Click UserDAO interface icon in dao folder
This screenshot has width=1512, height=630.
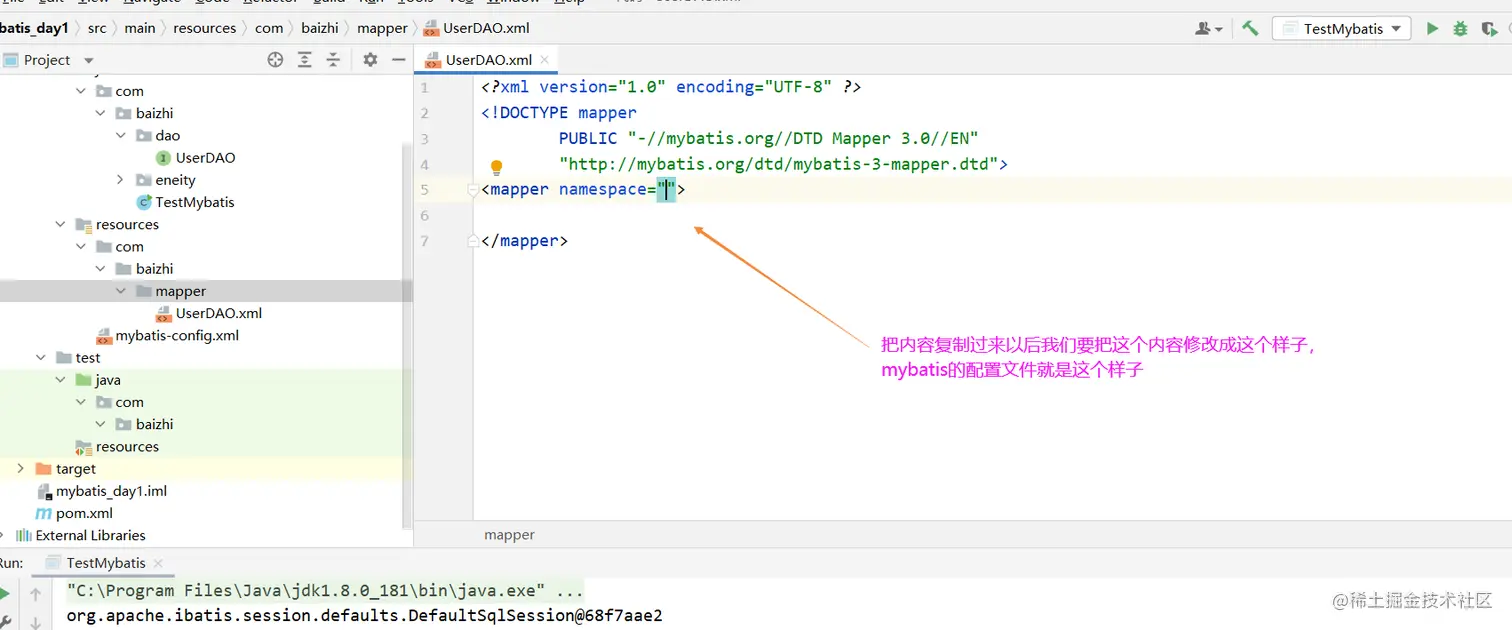[163, 158]
